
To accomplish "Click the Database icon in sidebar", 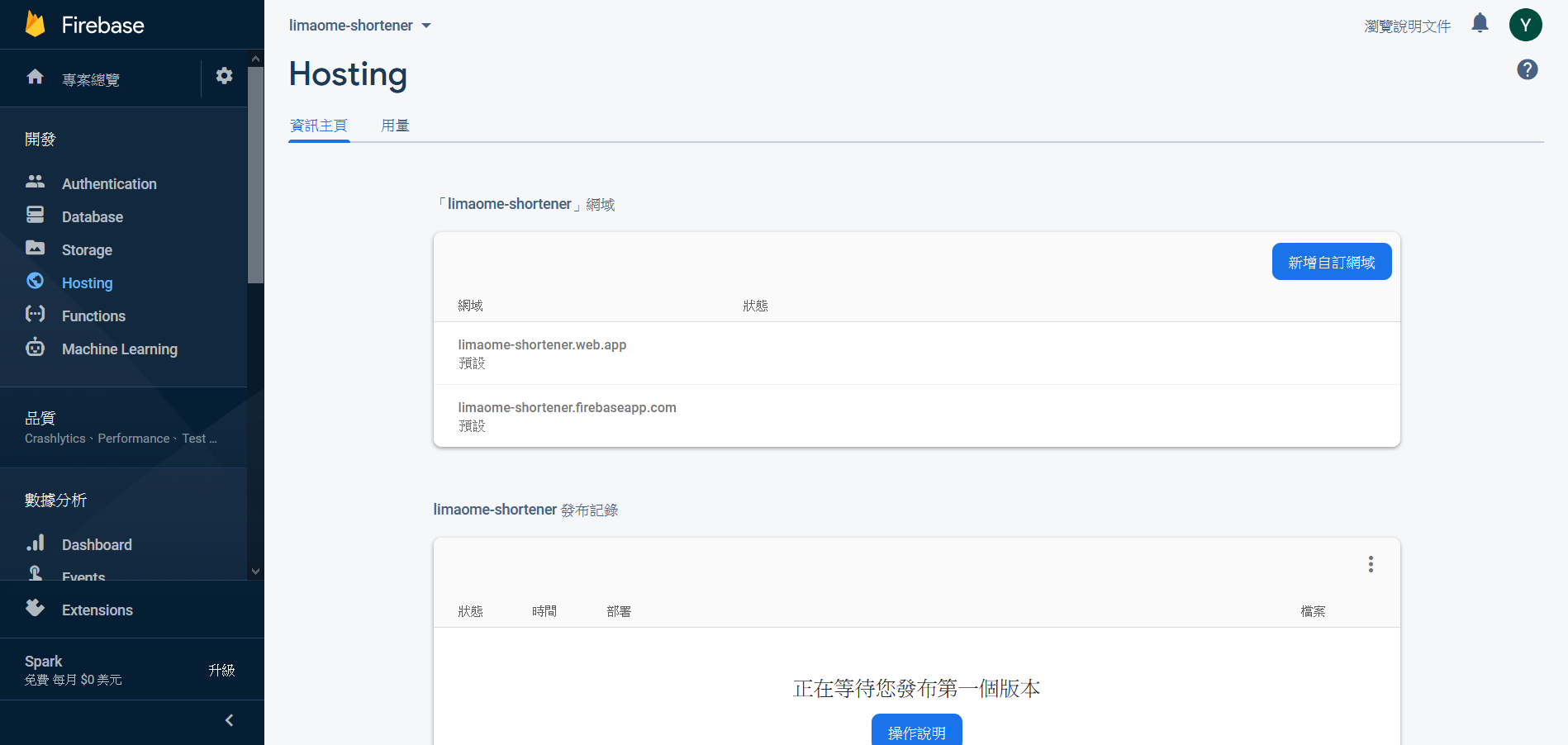I will [35, 215].
